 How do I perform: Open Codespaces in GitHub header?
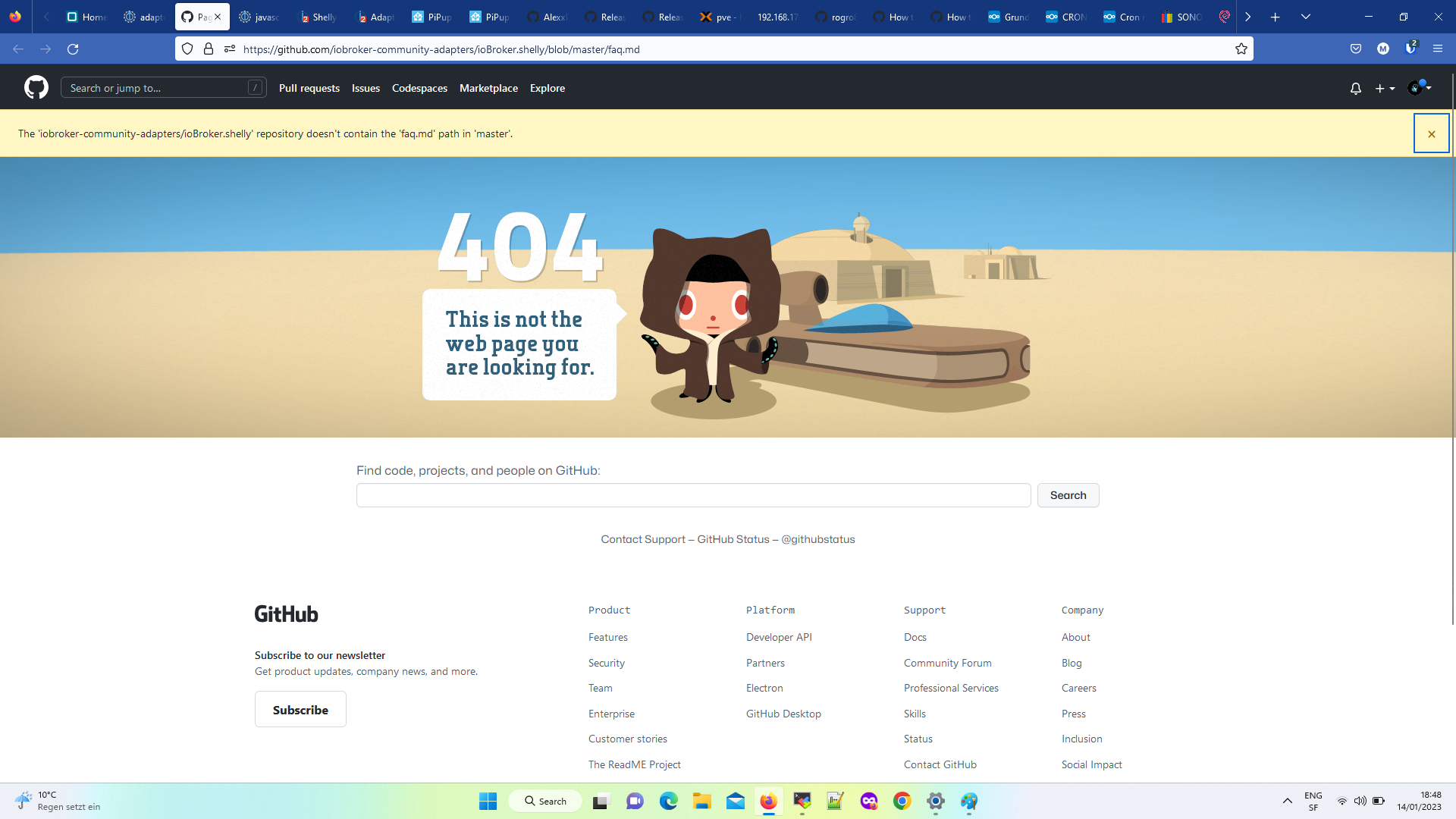tap(419, 89)
